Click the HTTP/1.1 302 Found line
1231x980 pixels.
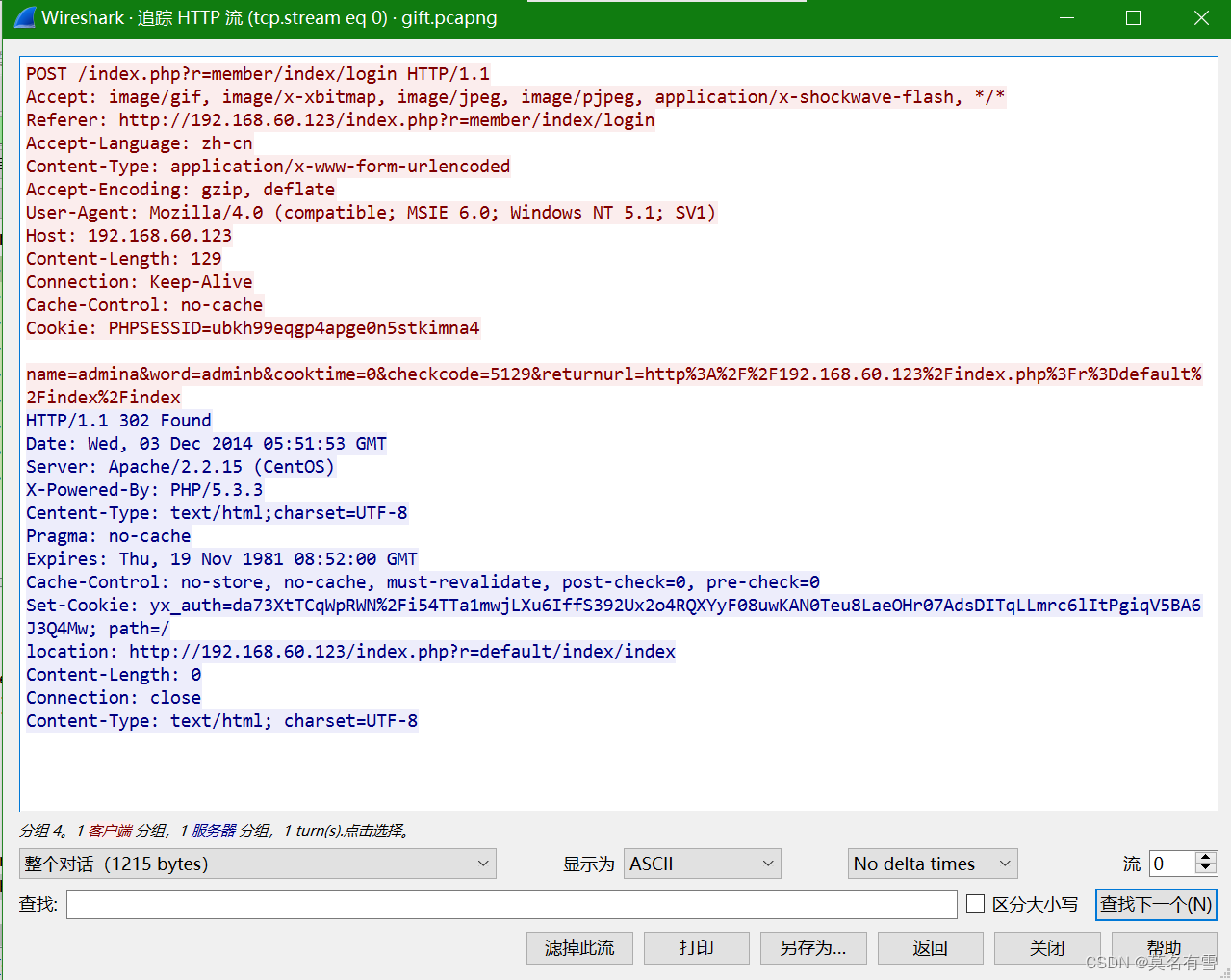pyautogui.click(x=118, y=421)
